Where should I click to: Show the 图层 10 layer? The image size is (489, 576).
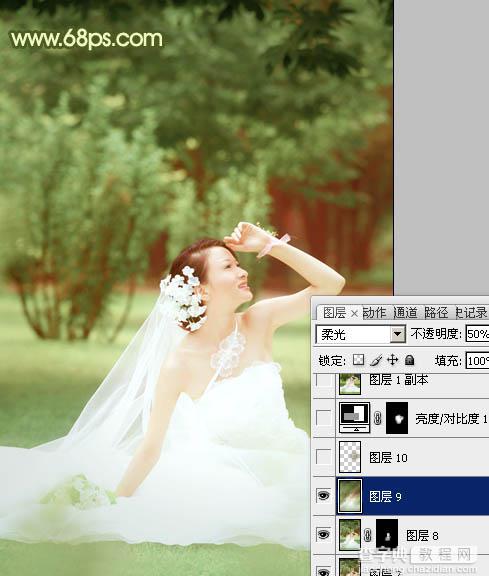324,457
